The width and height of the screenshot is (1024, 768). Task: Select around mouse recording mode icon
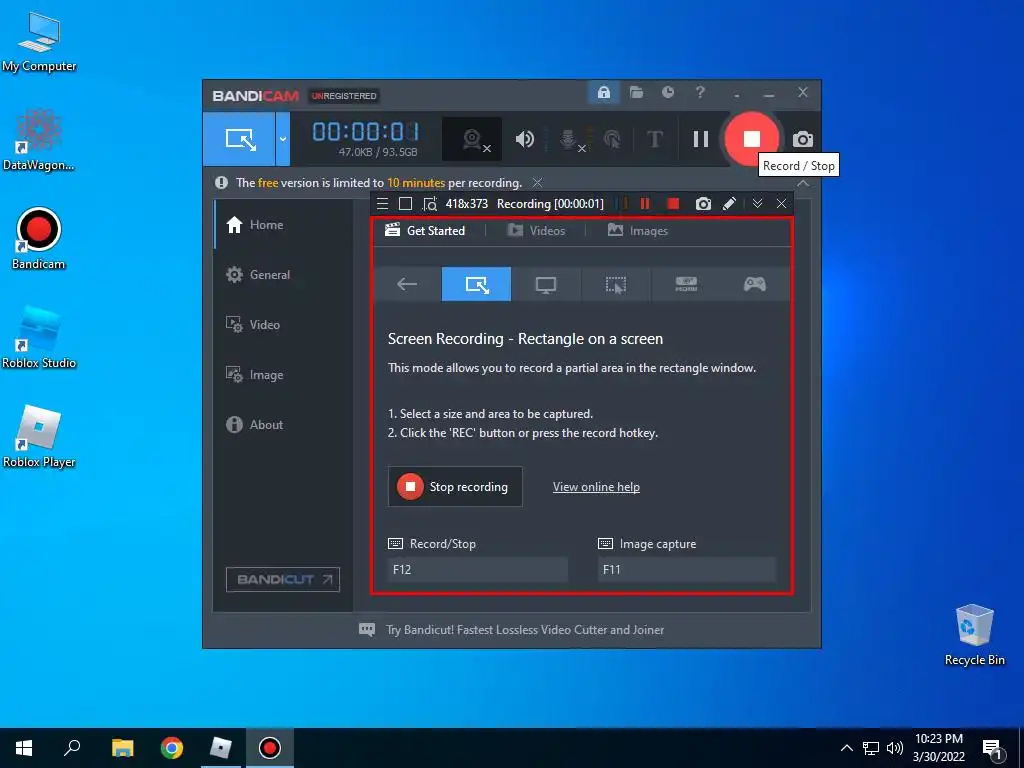[616, 284]
